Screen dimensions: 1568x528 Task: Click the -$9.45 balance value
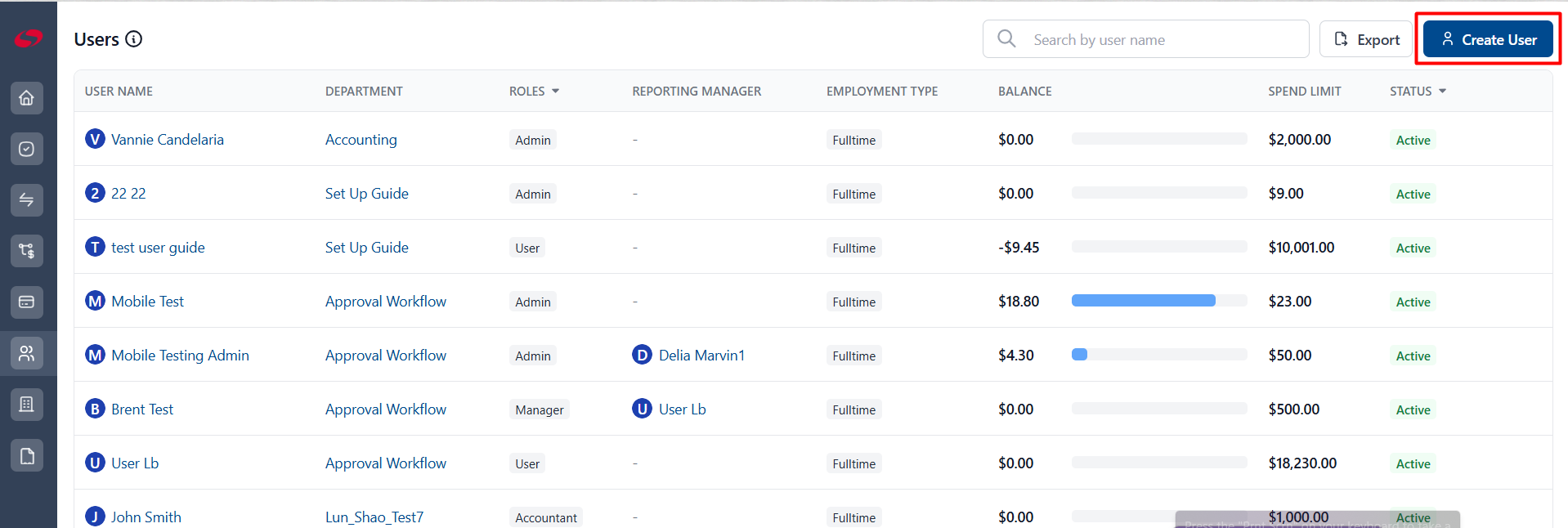click(x=1019, y=247)
